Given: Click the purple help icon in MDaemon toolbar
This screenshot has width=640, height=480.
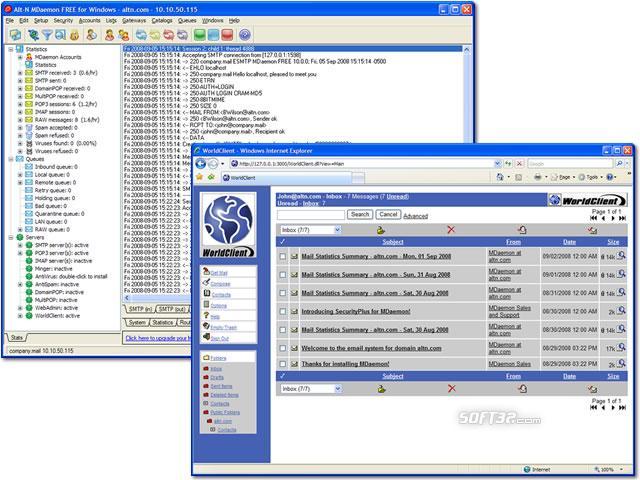Looking at the screenshot, I should (x=245, y=35).
